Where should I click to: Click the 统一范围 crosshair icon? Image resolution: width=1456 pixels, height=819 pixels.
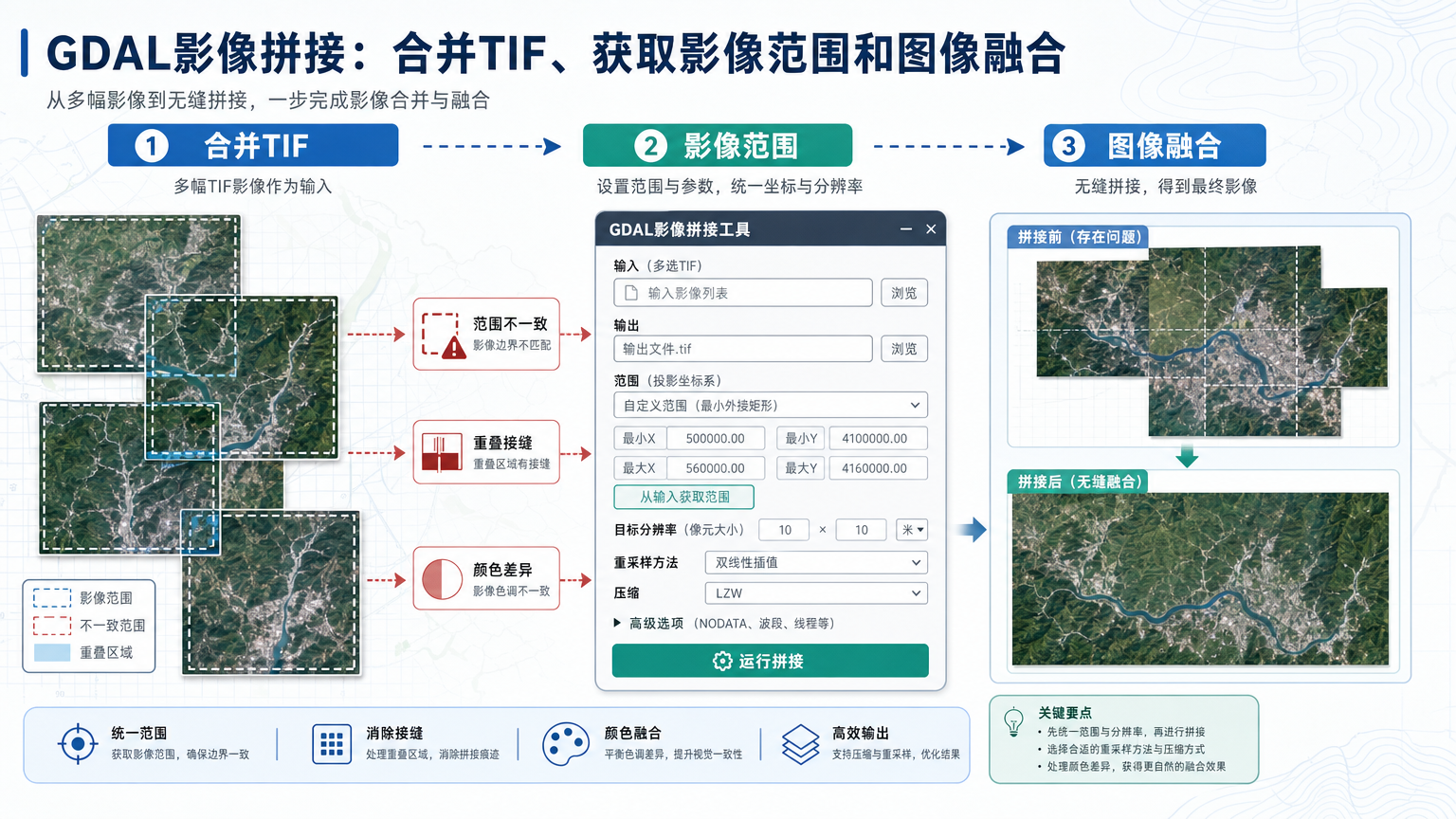click(78, 743)
